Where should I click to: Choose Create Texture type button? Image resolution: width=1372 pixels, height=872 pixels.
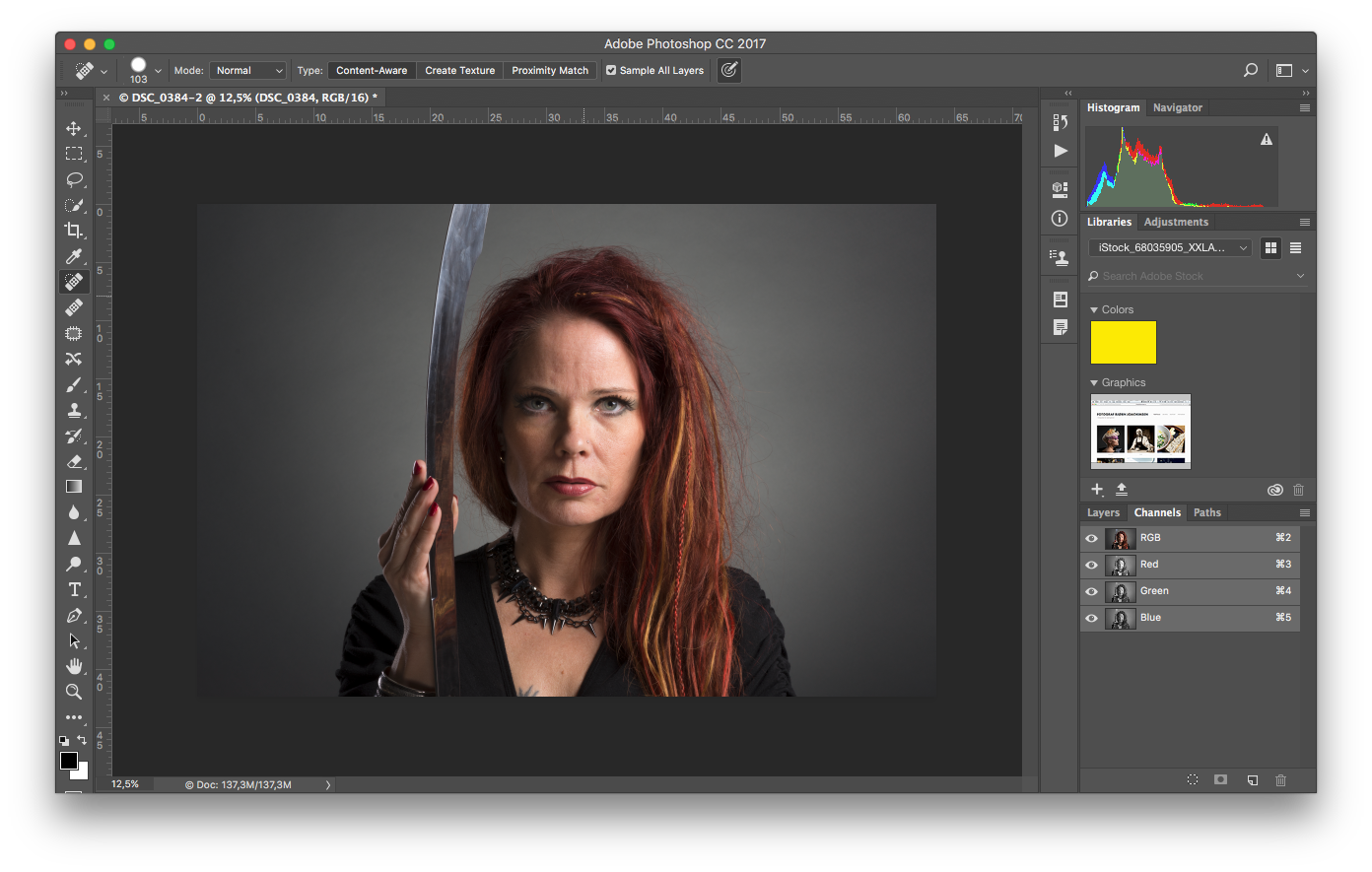[459, 71]
